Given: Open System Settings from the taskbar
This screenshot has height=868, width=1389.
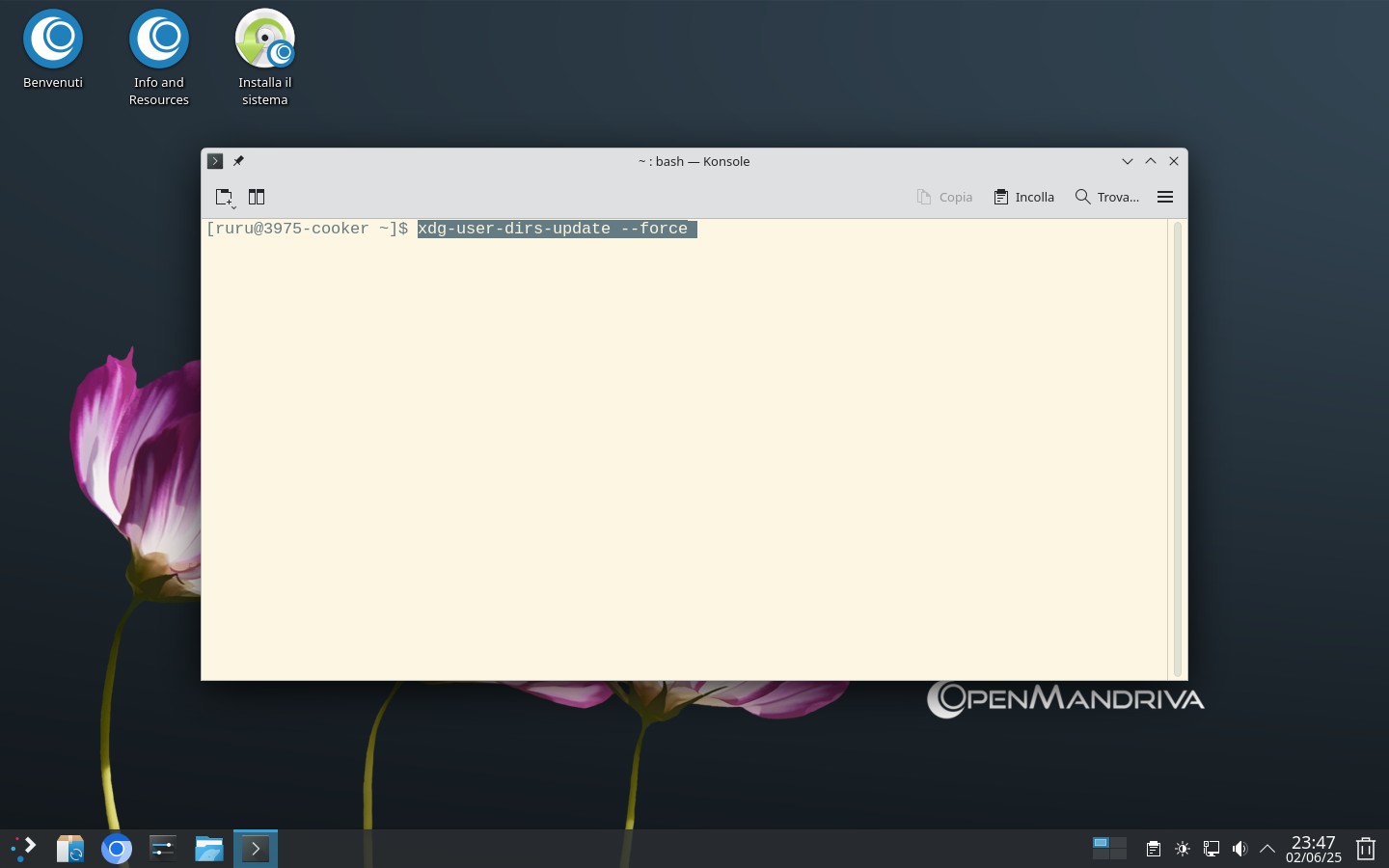Looking at the screenshot, I should (163, 849).
